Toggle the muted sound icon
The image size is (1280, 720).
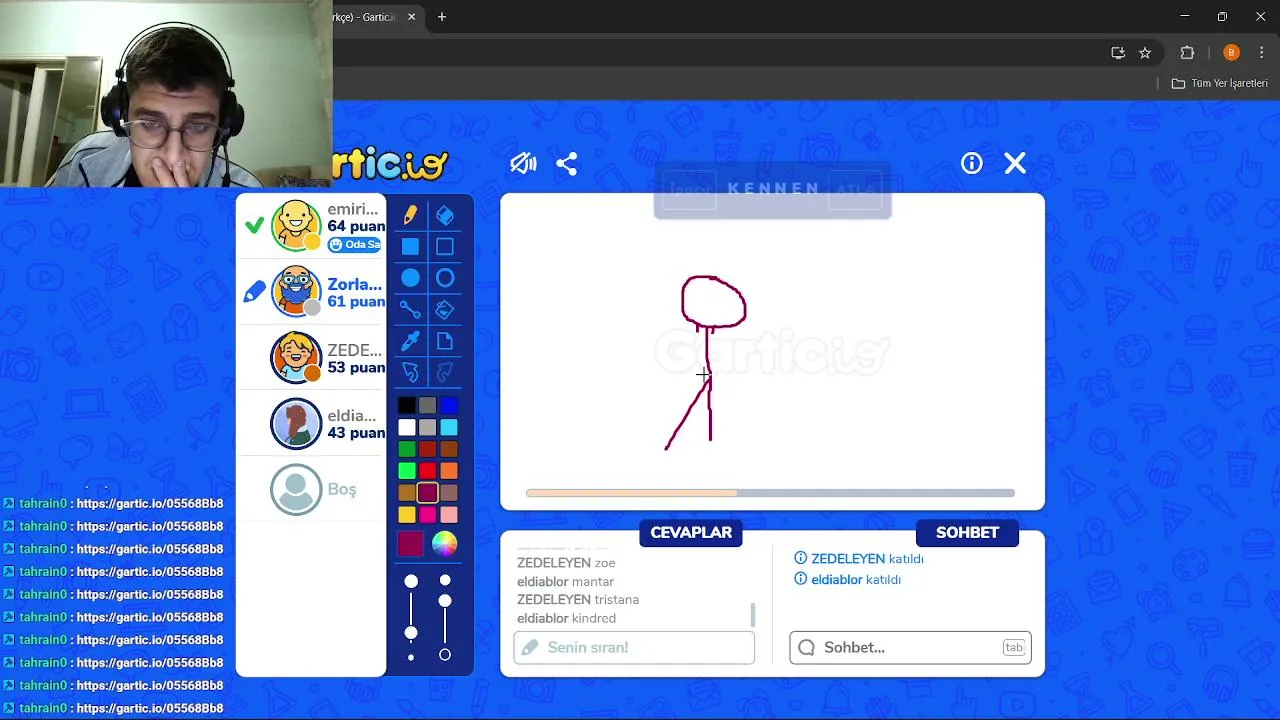click(x=523, y=164)
